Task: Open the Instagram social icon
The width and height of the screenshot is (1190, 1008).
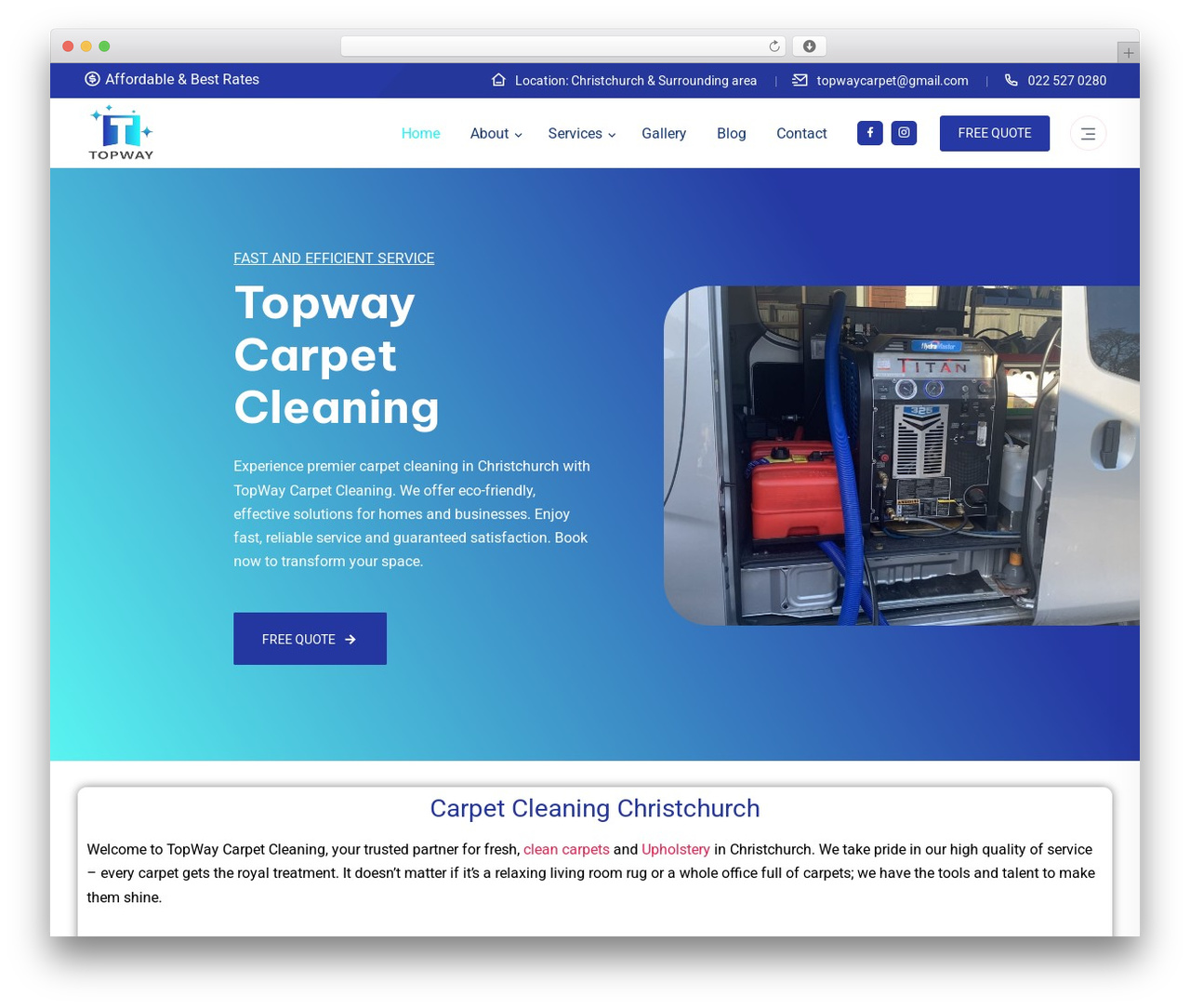Action: click(904, 133)
